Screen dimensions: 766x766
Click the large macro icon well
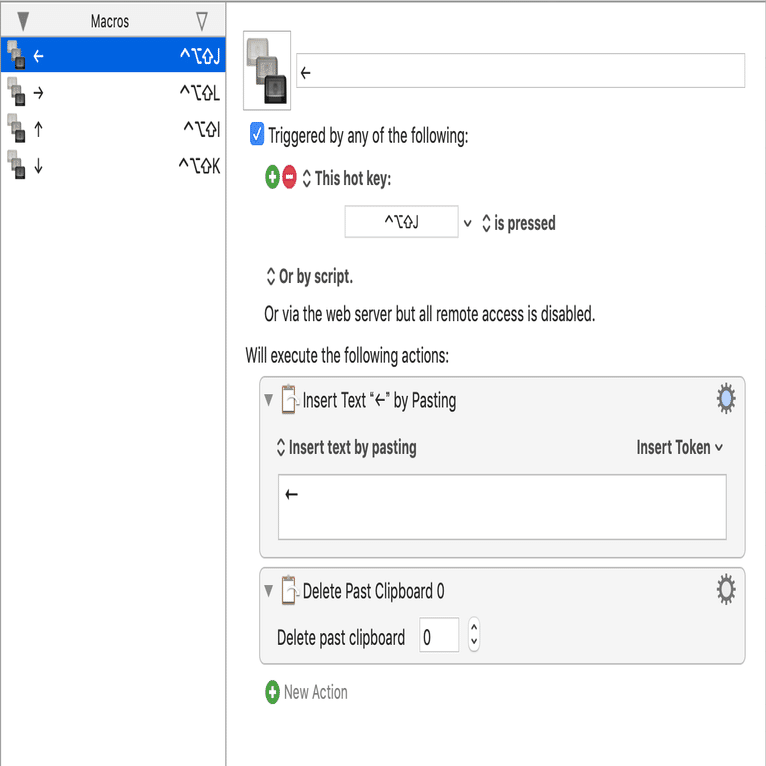tap(267, 70)
